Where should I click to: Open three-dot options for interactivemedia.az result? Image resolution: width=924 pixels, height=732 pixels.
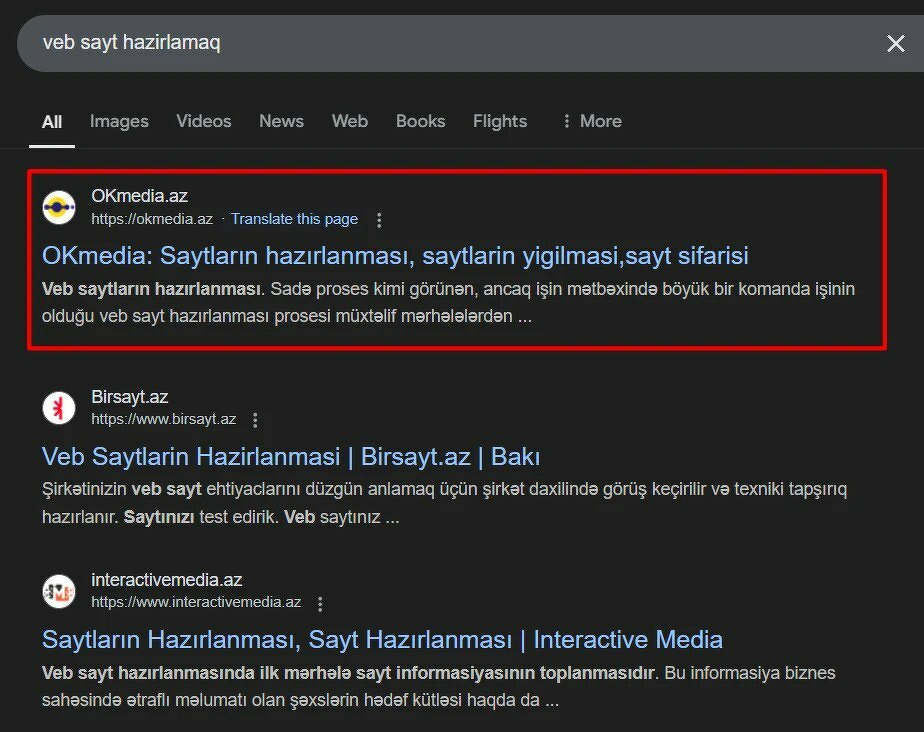(321, 603)
